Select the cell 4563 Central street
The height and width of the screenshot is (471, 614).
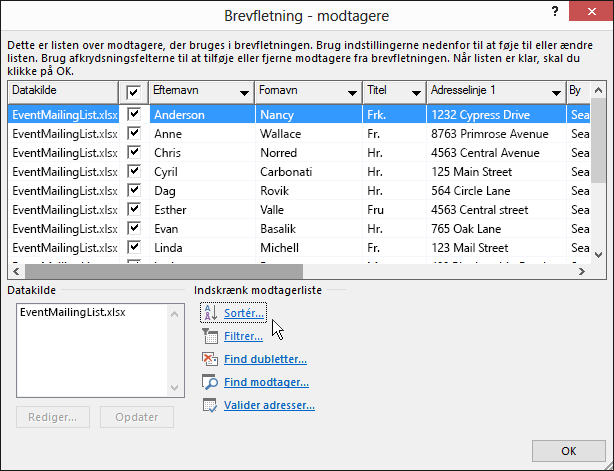pos(496,210)
